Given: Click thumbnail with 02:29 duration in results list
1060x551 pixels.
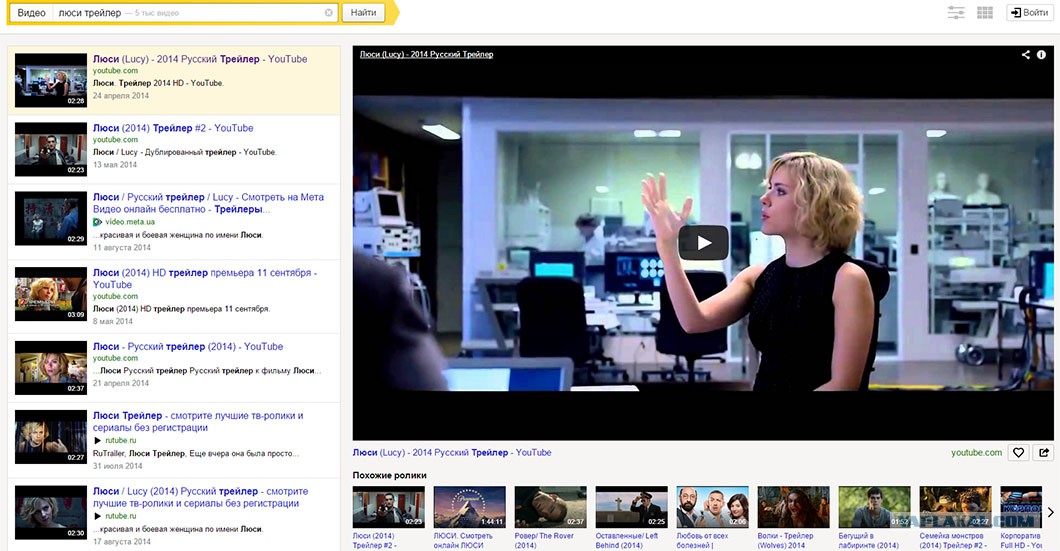Looking at the screenshot, I should pos(51,218).
